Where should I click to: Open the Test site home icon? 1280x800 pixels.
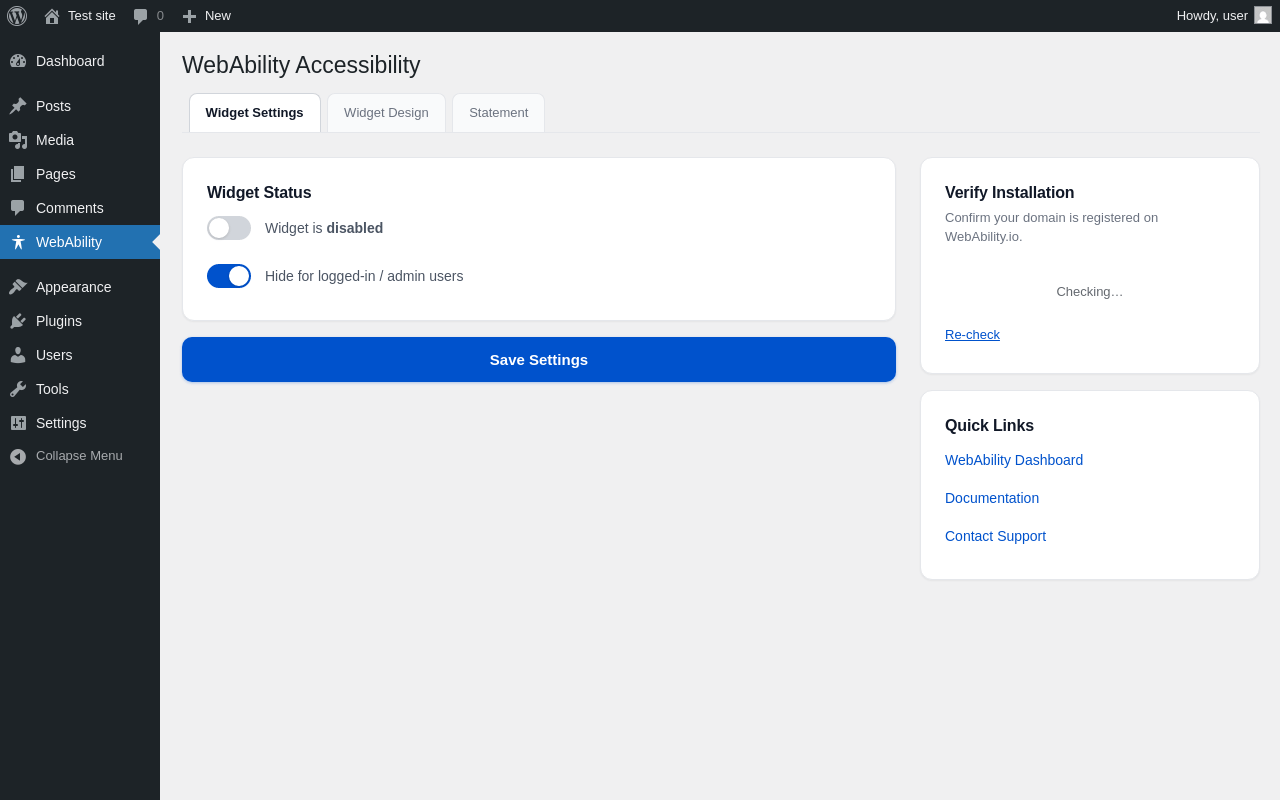coord(52,16)
